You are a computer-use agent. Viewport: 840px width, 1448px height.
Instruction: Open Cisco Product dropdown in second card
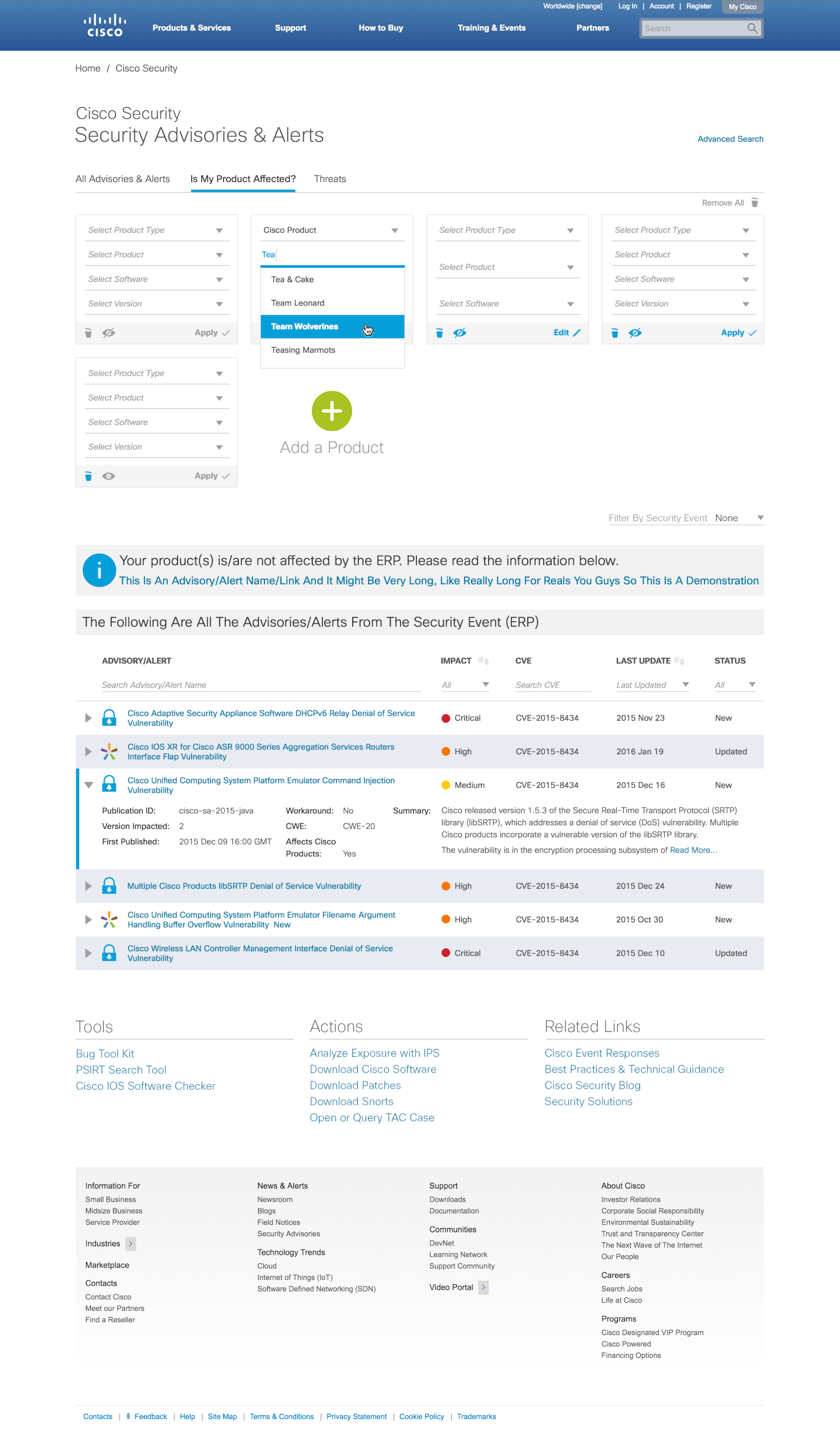pos(332,230)
